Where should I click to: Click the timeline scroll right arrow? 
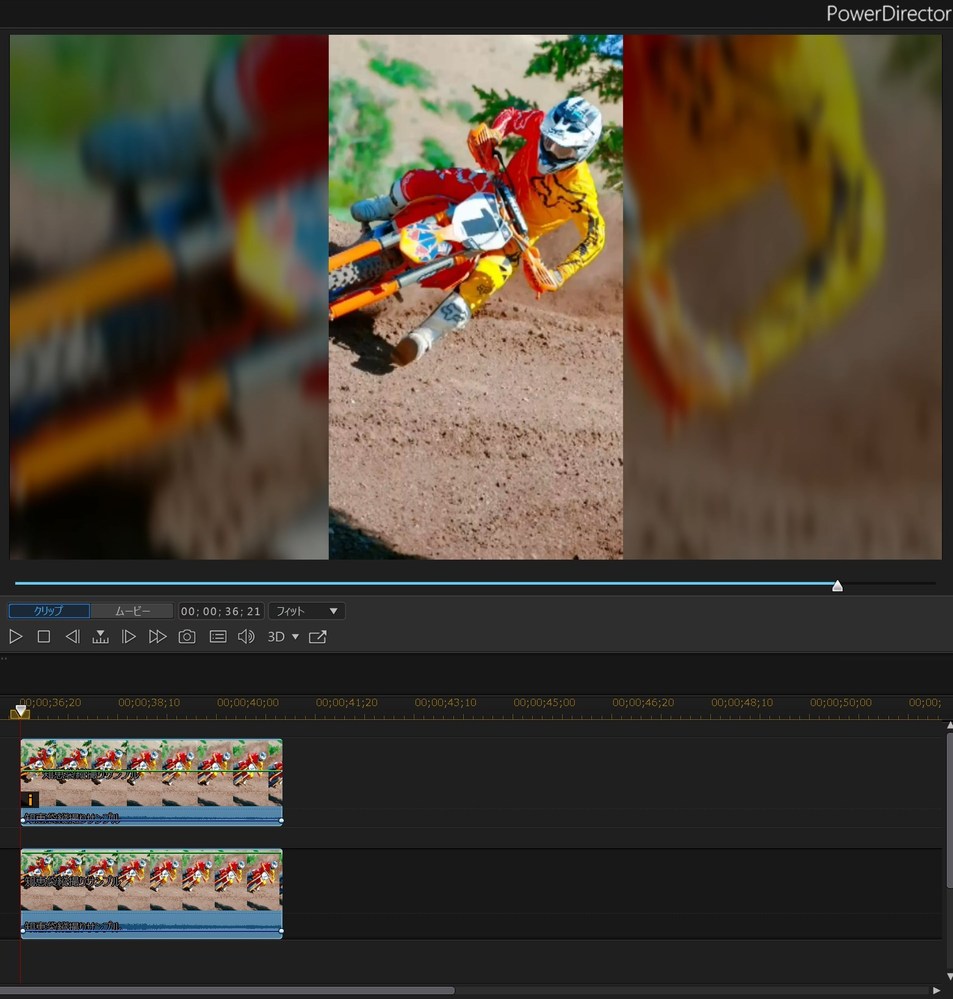tap(936, 991)
